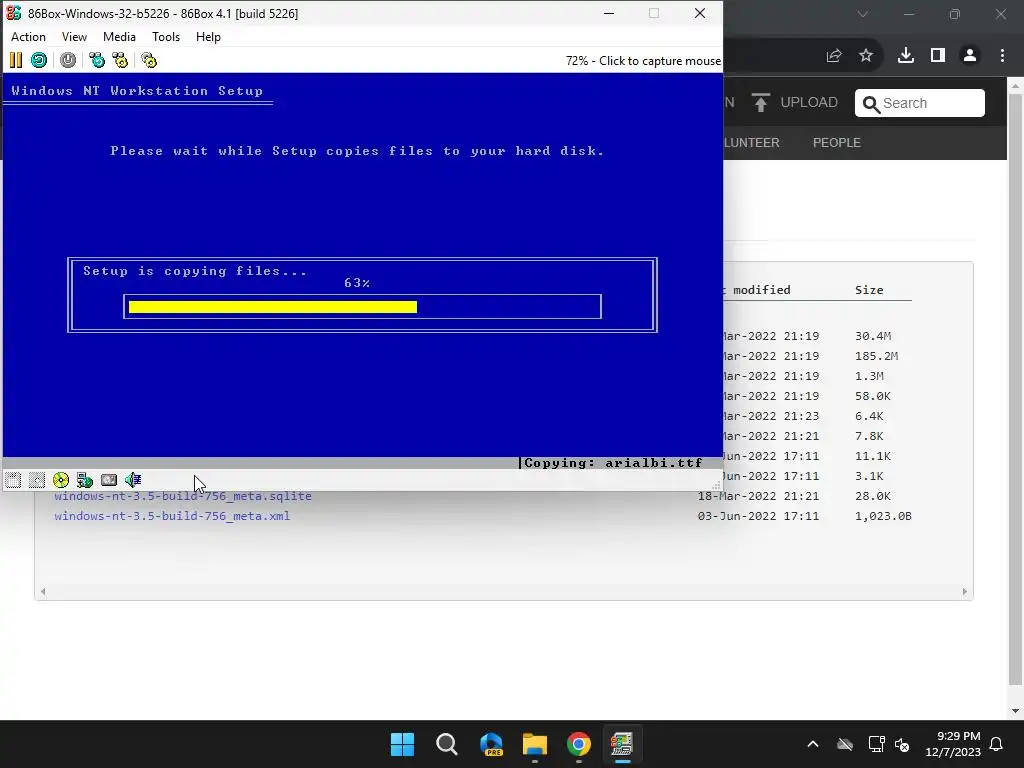Click second floppy drive icon in 86Box status bar

[37, 481]
